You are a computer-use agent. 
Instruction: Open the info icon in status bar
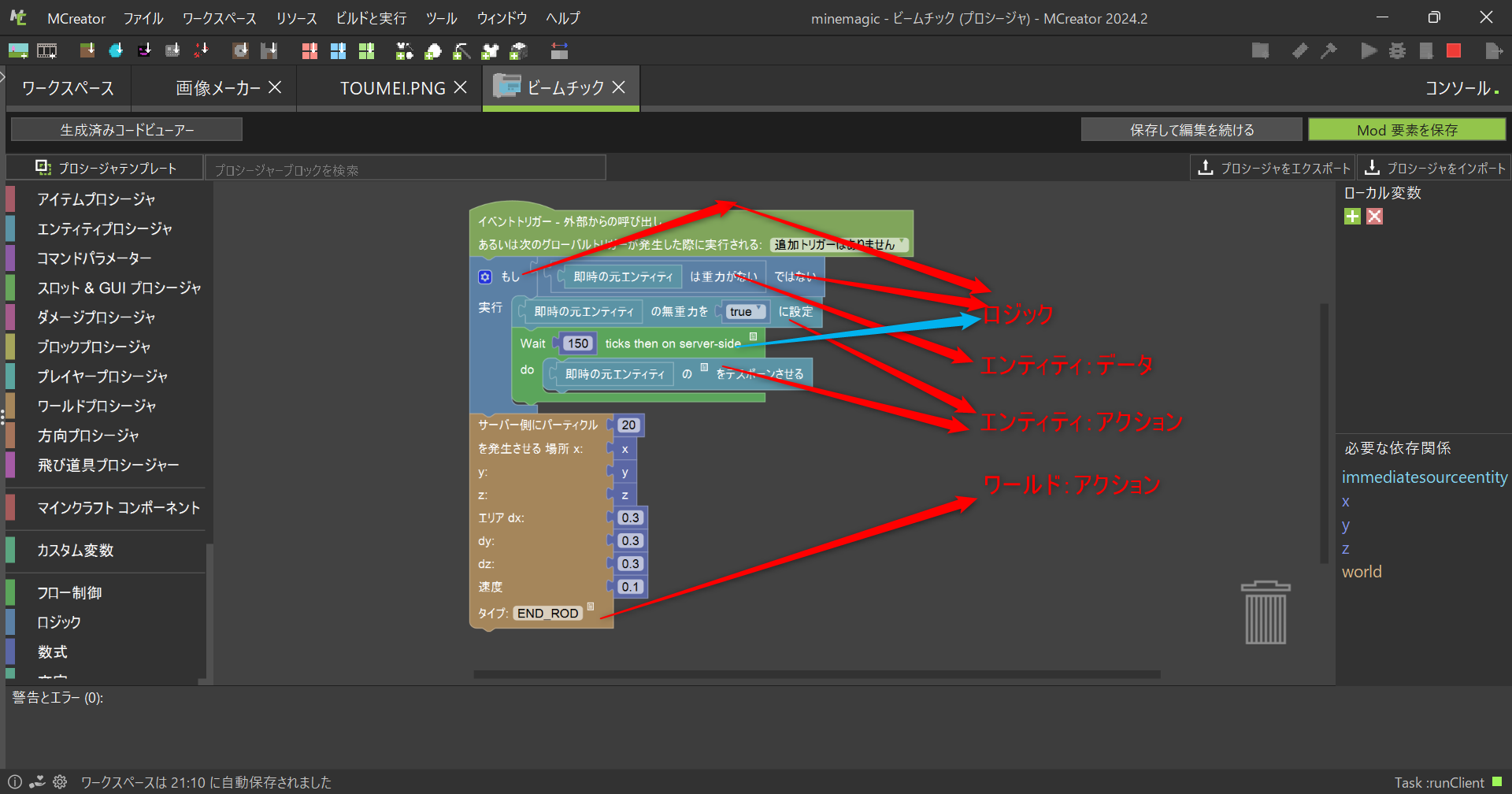click(15, 782)
